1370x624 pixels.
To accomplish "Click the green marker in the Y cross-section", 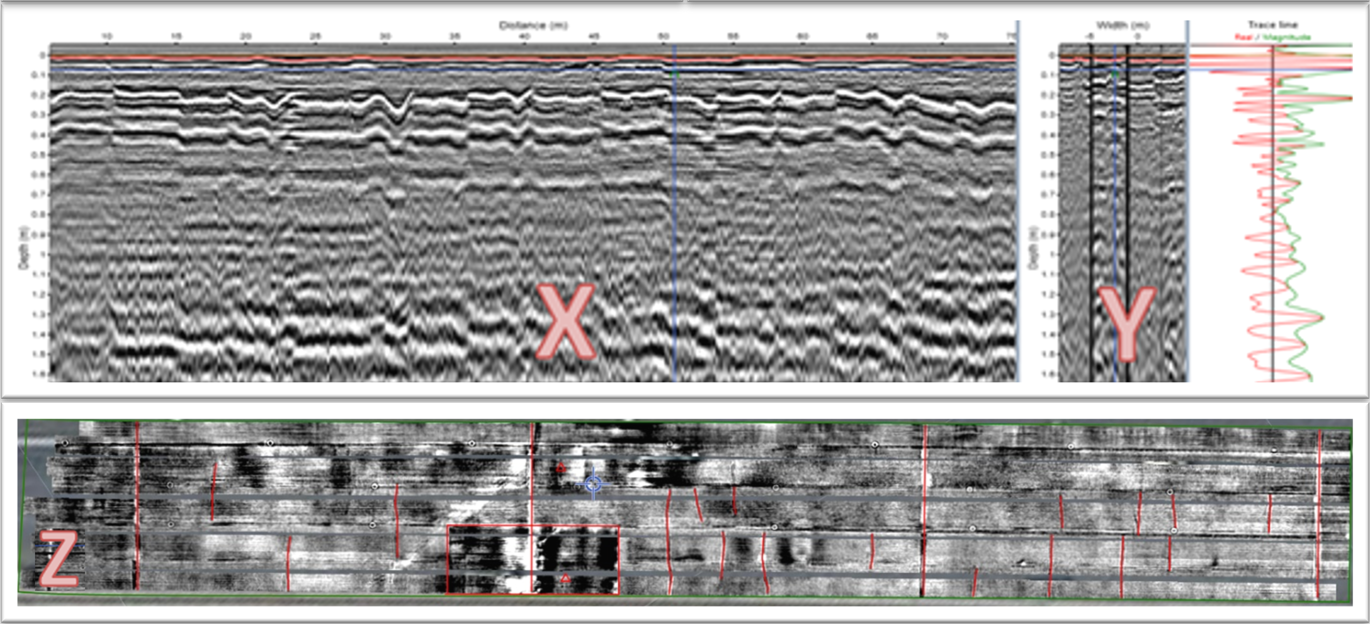I will pos(1114,74).
